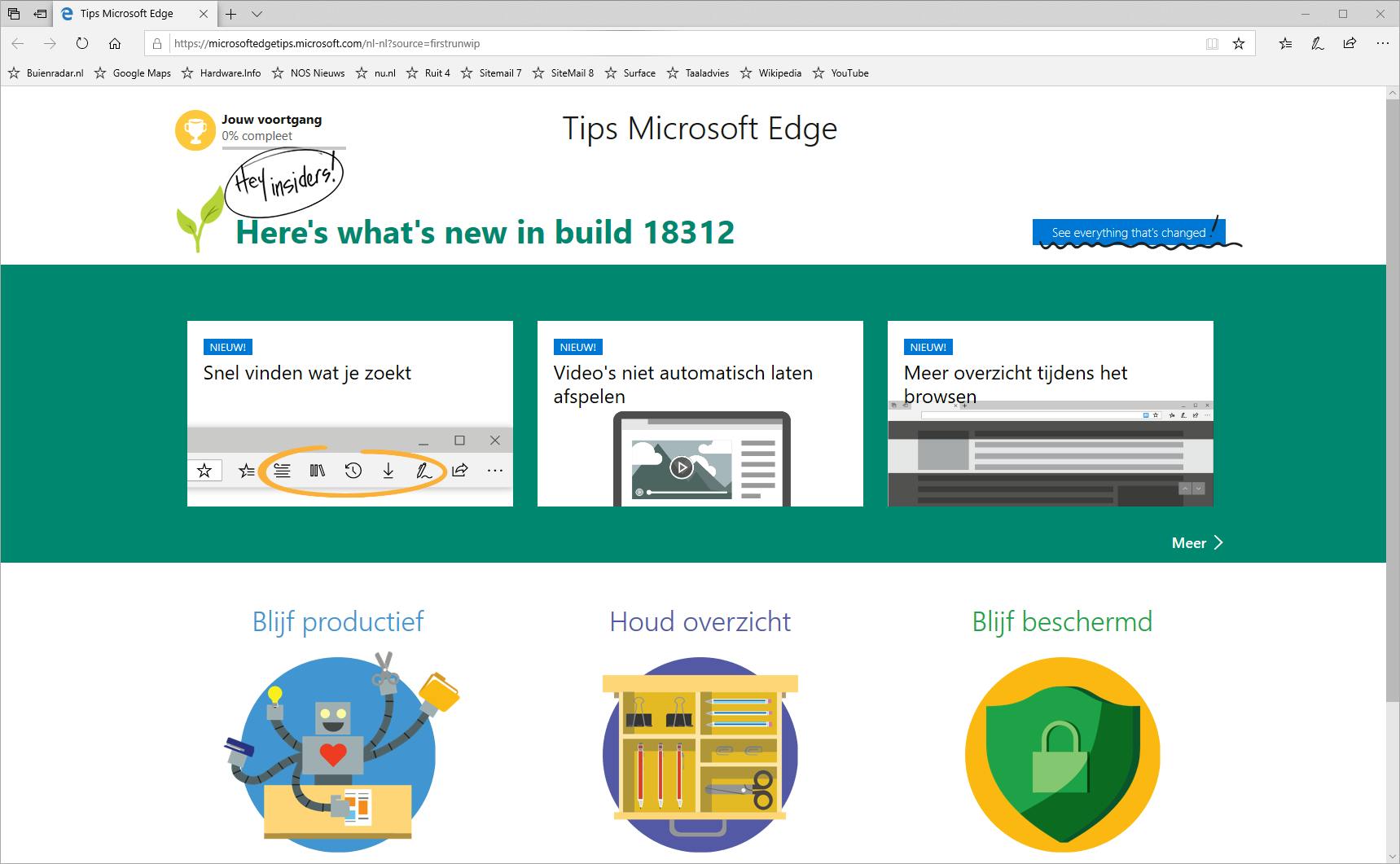This screenshot has width=1400, height=864.
Task: Click Meer to see more tips
Action: (x=1197, y=543)
